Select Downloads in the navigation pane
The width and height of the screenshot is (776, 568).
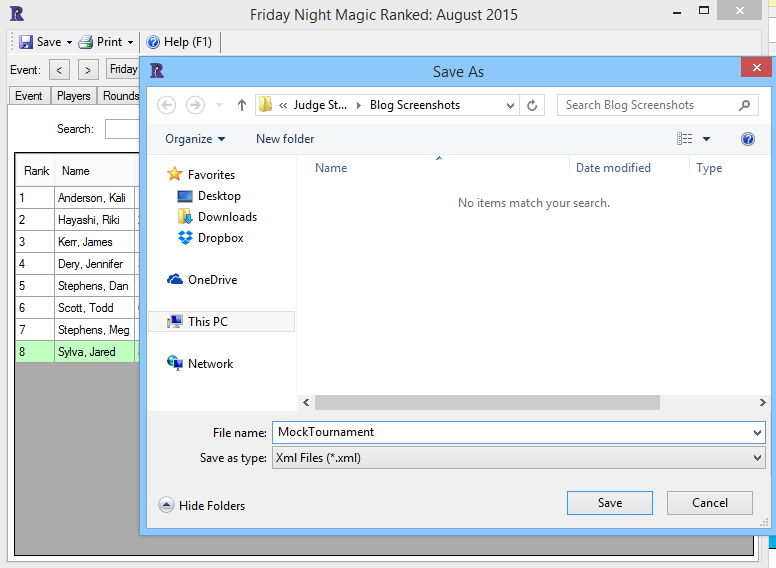(217, 217)
